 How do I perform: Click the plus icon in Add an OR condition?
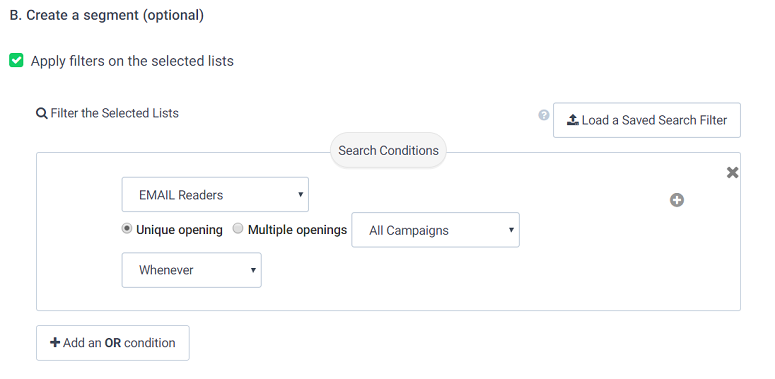(x=55, y=342)
